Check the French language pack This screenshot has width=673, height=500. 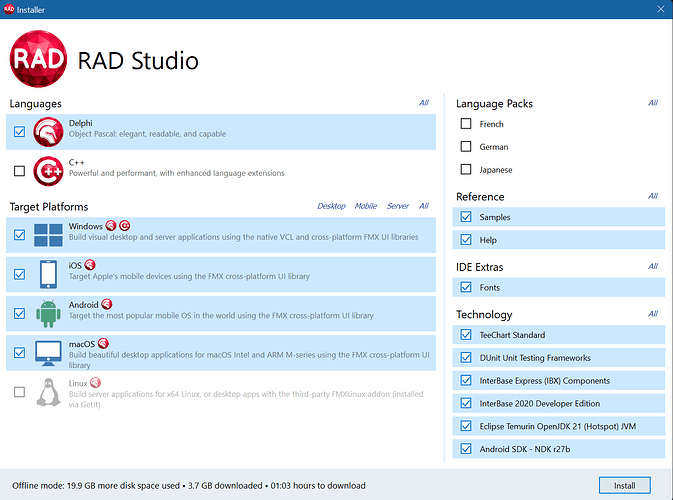point(466,124)
